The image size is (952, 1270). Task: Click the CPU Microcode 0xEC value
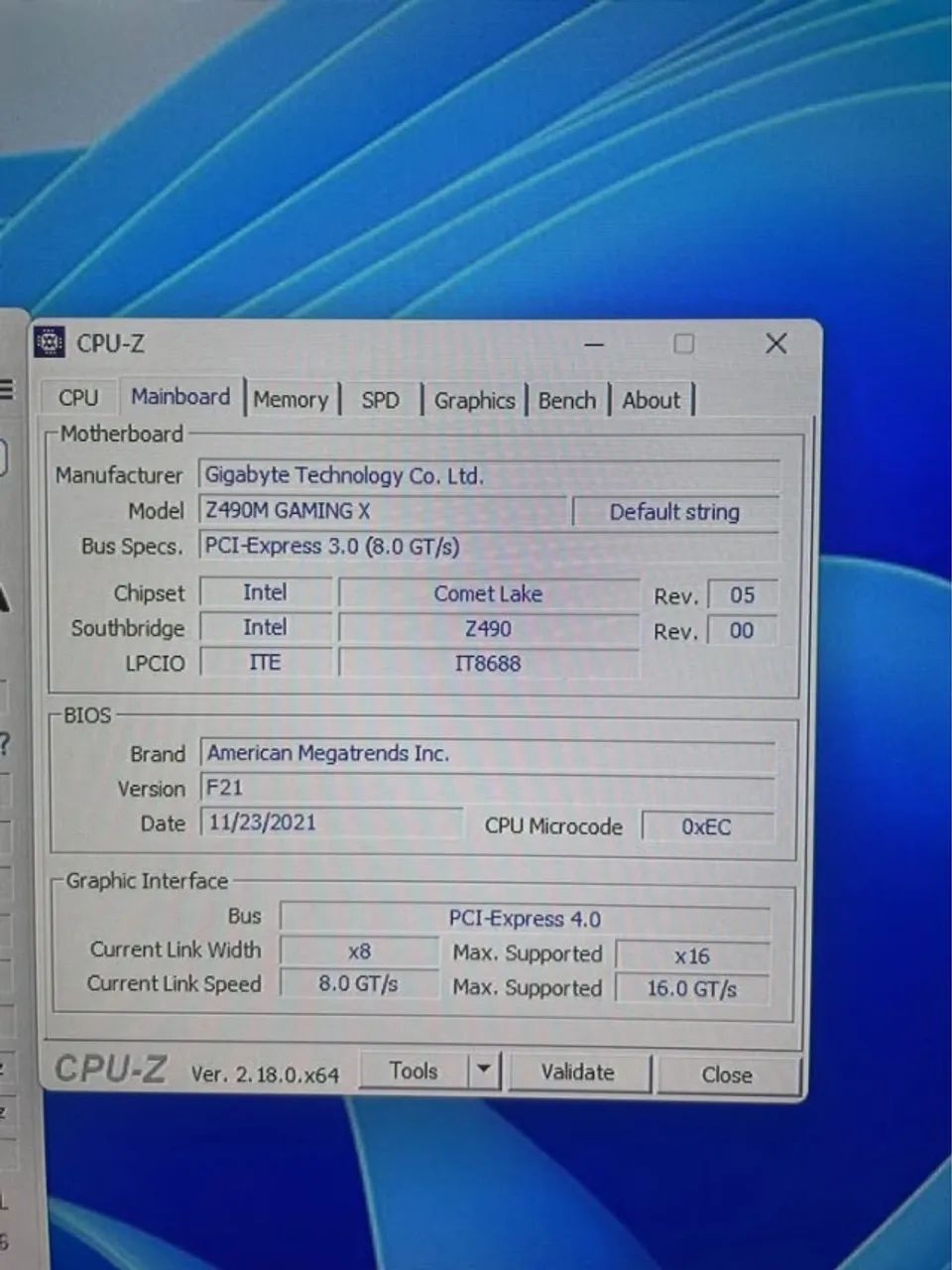pyautogui.click(x=708, y=826)
